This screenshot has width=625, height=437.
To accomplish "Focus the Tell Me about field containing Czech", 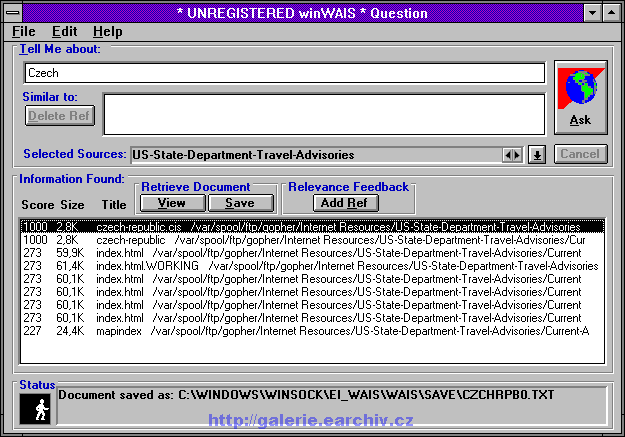I will (x=285, y=73).
